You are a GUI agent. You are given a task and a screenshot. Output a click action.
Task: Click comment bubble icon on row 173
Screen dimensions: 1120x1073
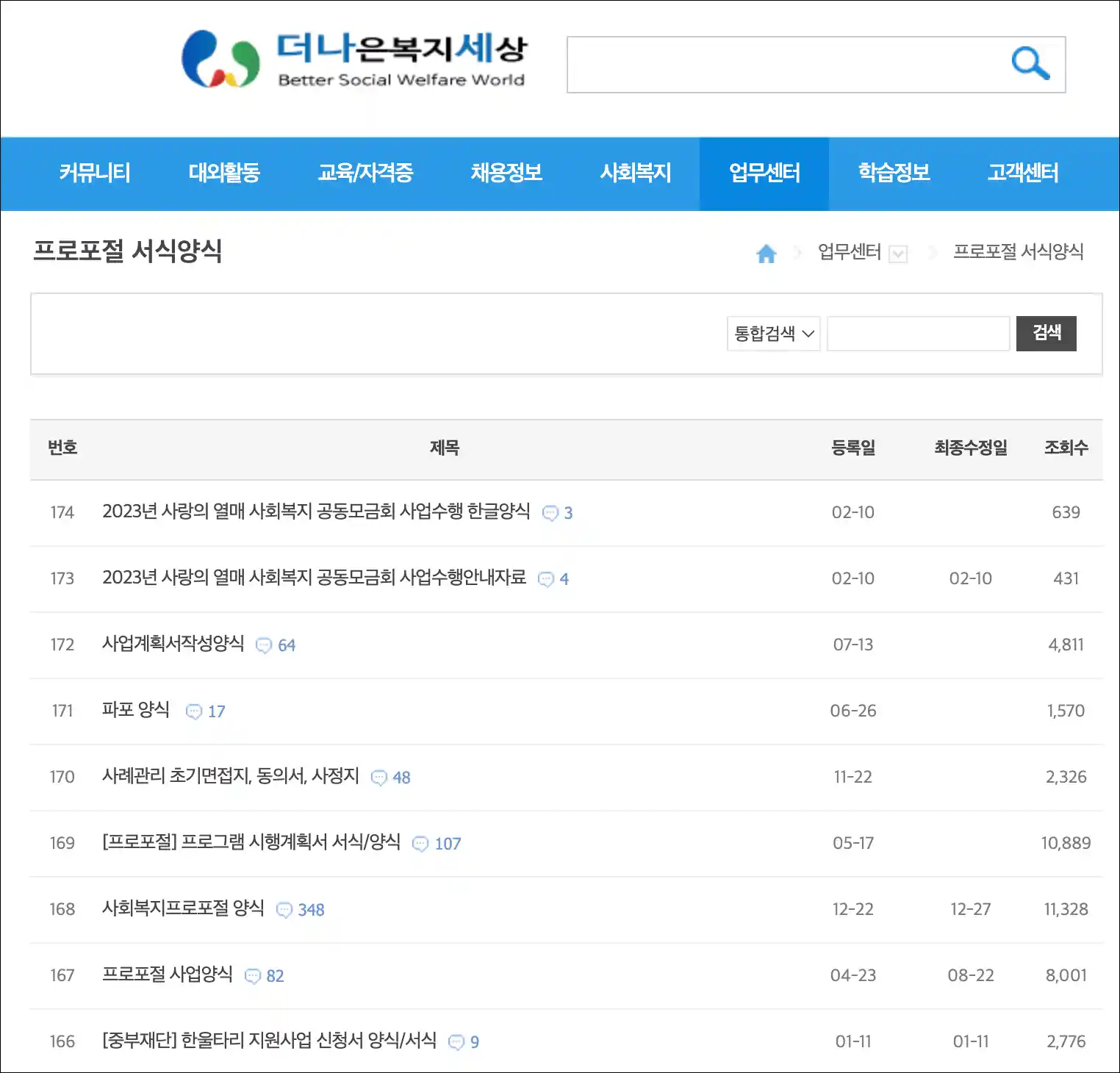coord(545,579)
